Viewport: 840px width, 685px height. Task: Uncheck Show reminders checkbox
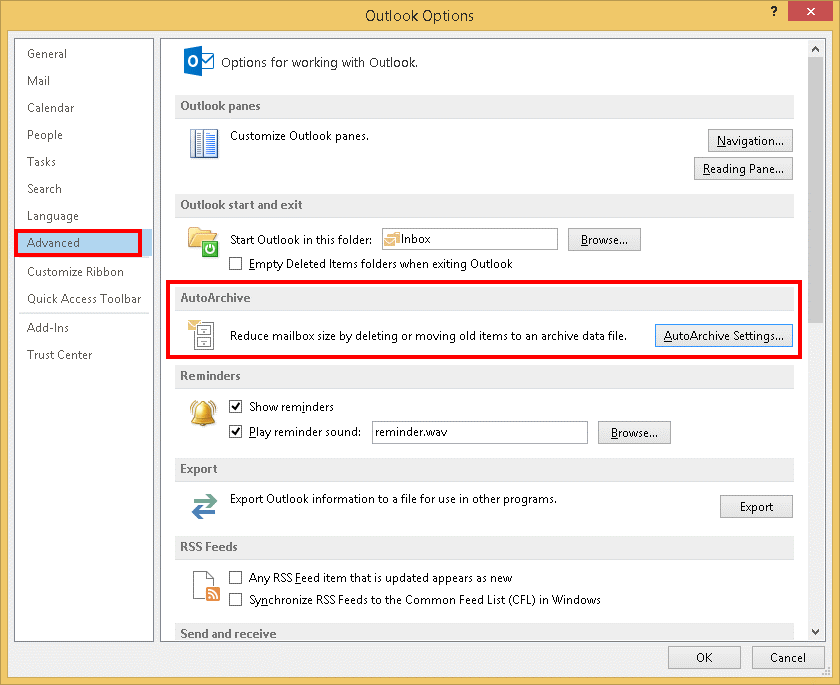pyautogui.click(x=235, y=407)
